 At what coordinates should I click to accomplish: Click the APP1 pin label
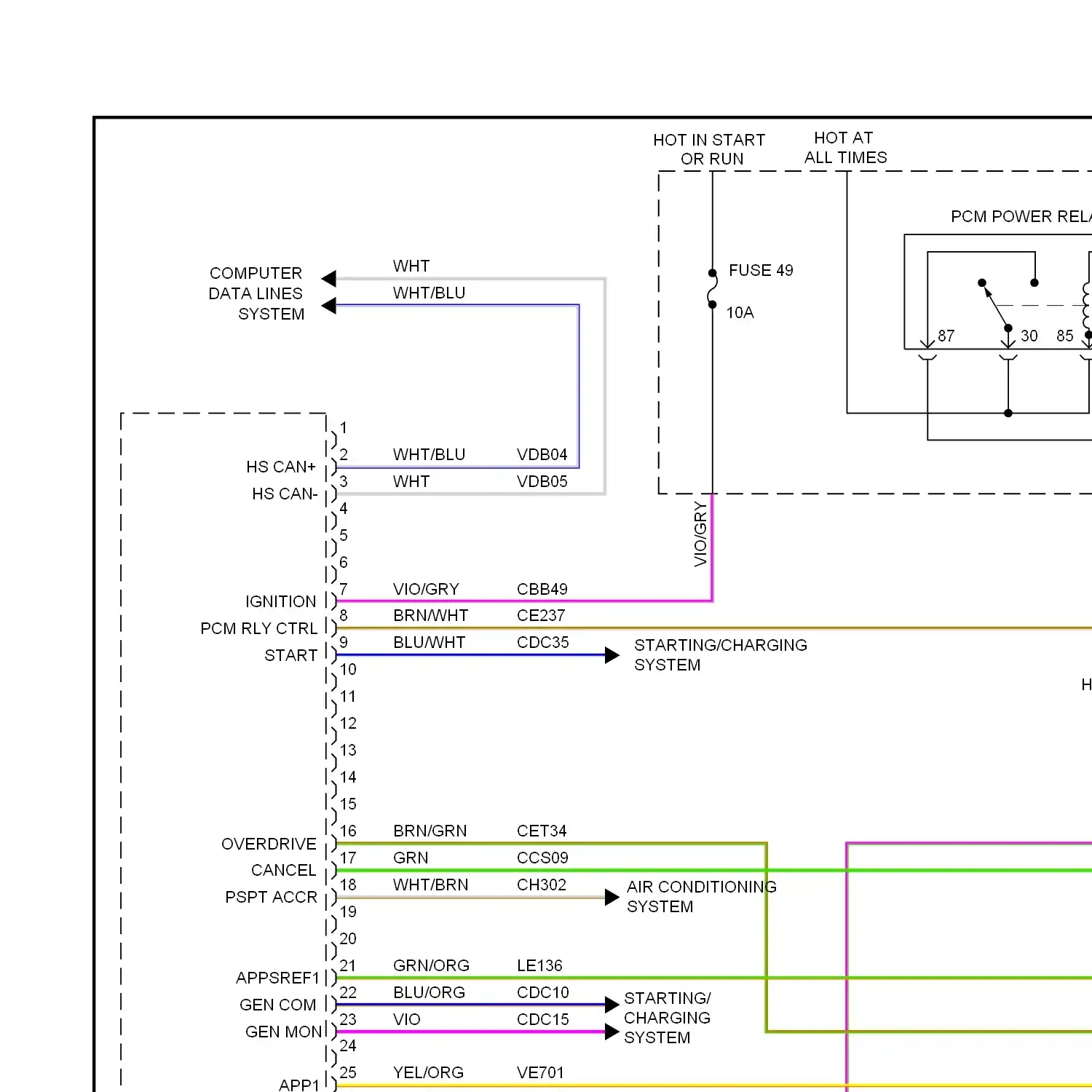298,1085
